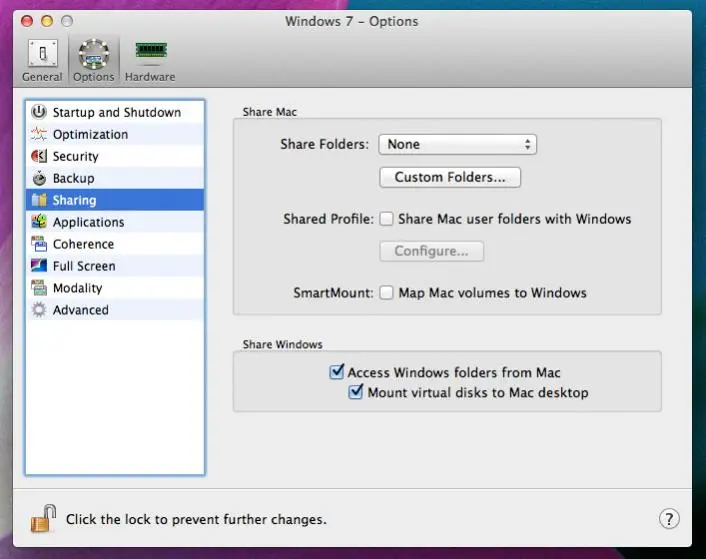Image resolution: width=706 pixels, height=559 pixels.
Task: Choose Modality from the sidebar
Action: pos(77,288)
